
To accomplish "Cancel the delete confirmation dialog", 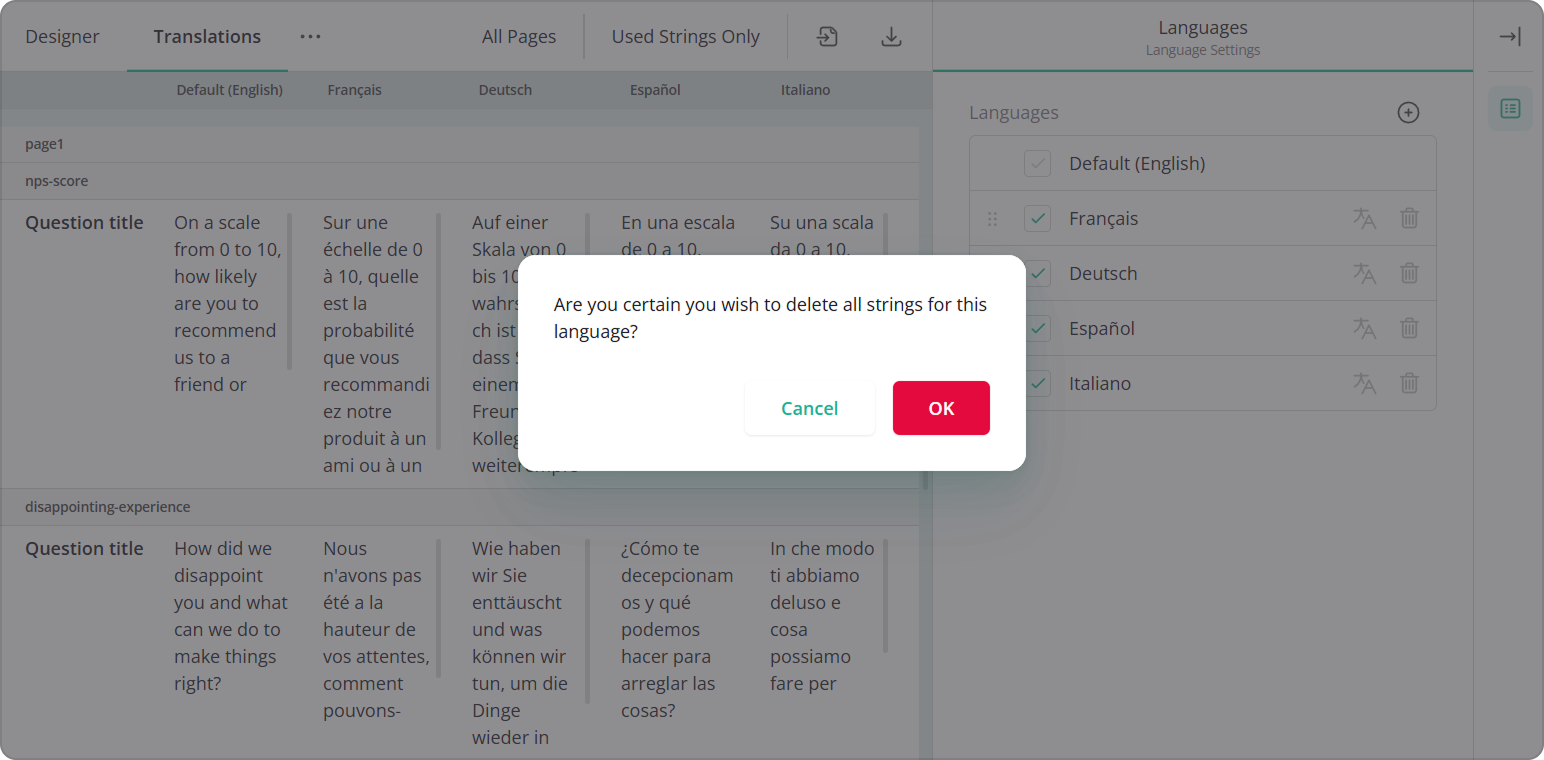I will 810,408.
